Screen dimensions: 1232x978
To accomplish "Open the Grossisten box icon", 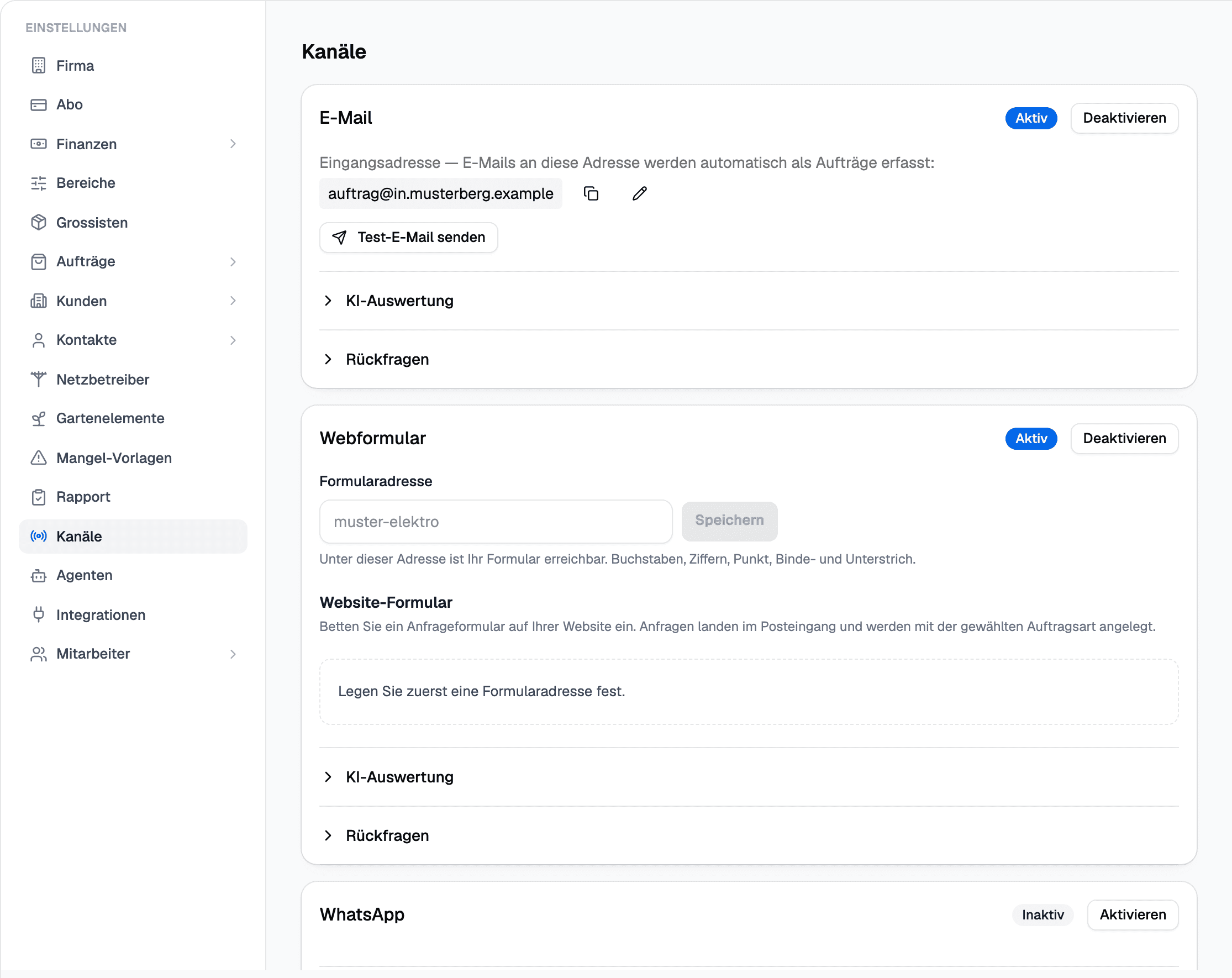I will (38, 222).
